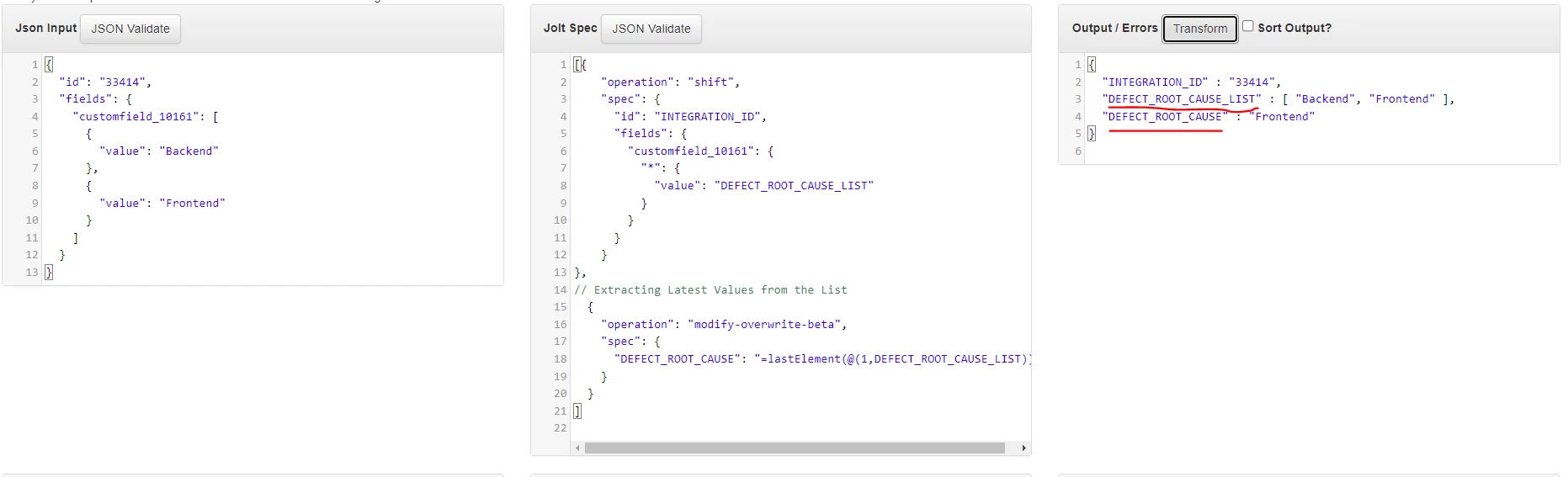Toggle the Sort Output checkbox
This screenshot has height=477, width=1568.
point(1248,26)
